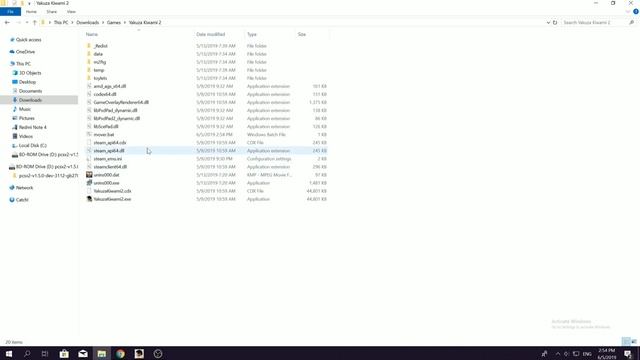
Task: Click This PC in the address breadcrumb
Action: pos(61,22)
